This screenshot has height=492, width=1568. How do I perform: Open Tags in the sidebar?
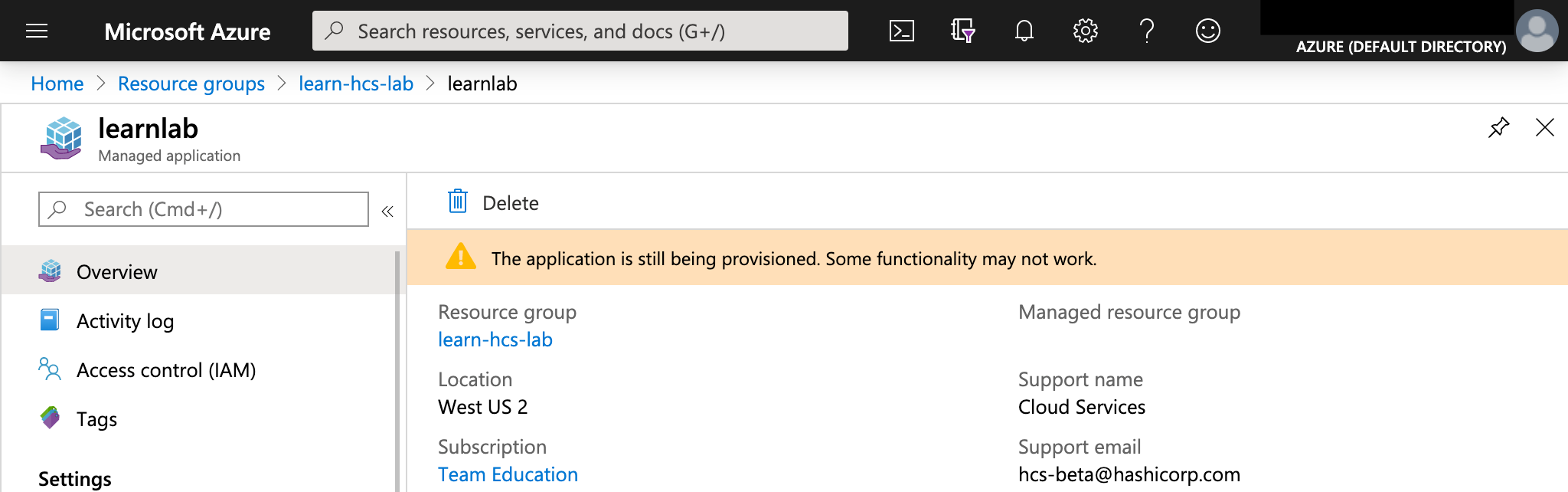point(96,419)
